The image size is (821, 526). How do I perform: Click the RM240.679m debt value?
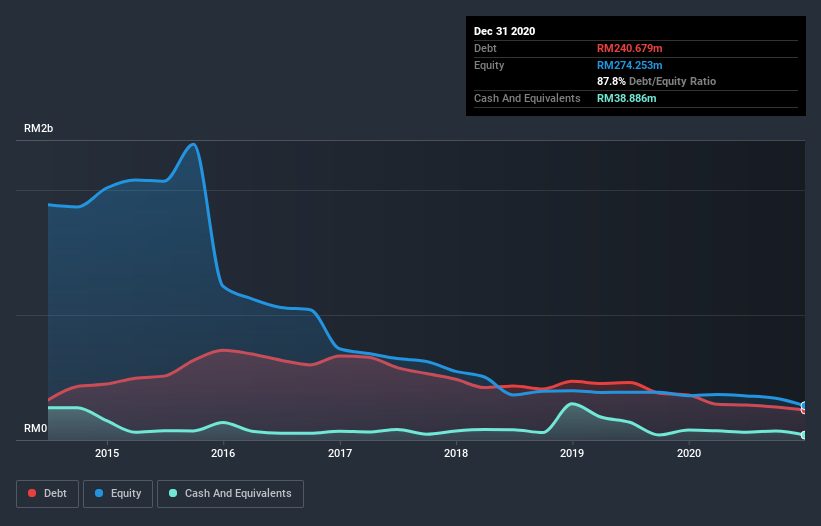tap(629, 48)
